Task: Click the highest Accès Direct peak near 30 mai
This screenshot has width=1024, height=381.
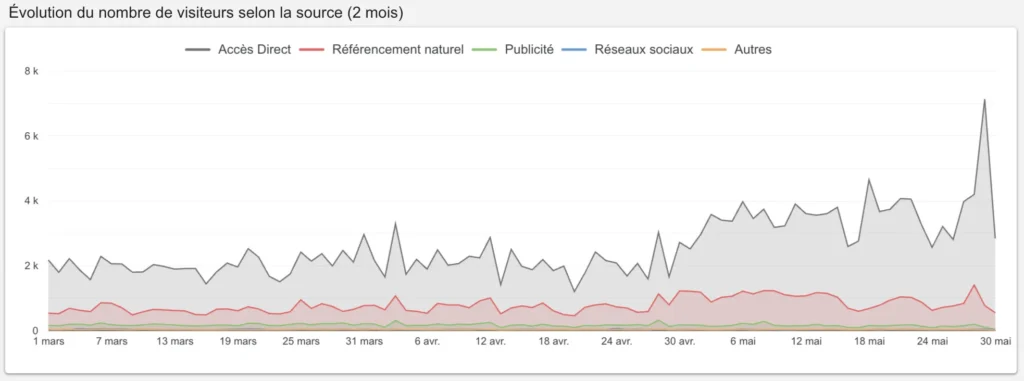Action: 984,100
